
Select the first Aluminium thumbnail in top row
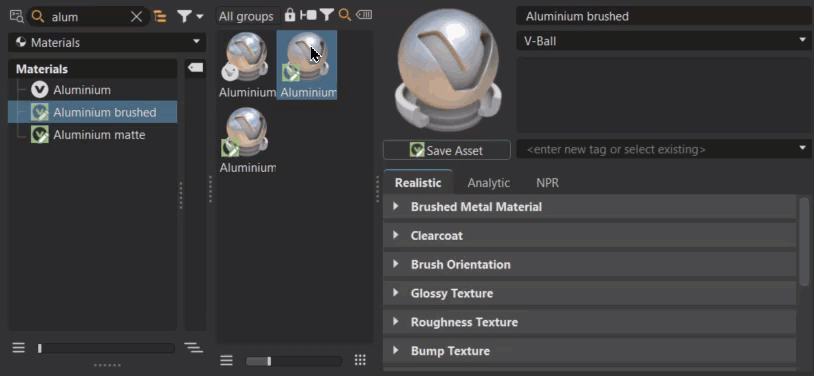pyautogui.click(x=247, y=65)
